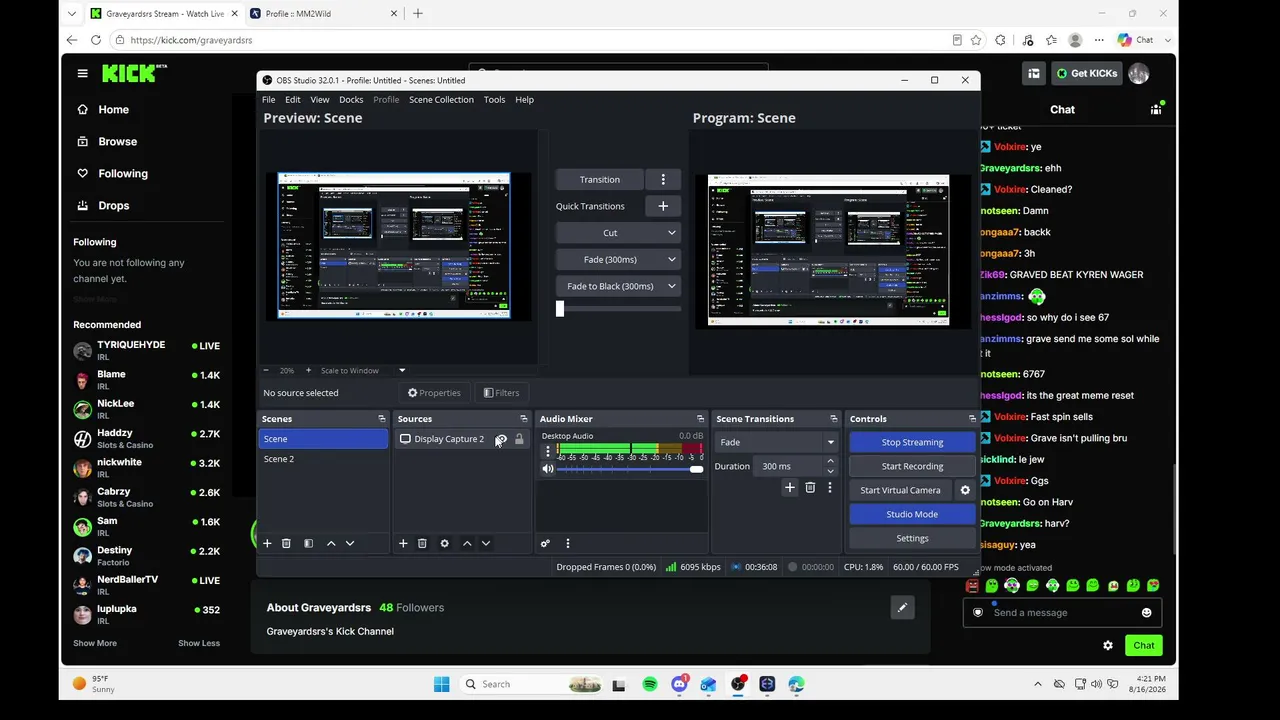
Task: Configure virtual camera with the gear icon
Action: pyautogui.click(x=965, y=490)
